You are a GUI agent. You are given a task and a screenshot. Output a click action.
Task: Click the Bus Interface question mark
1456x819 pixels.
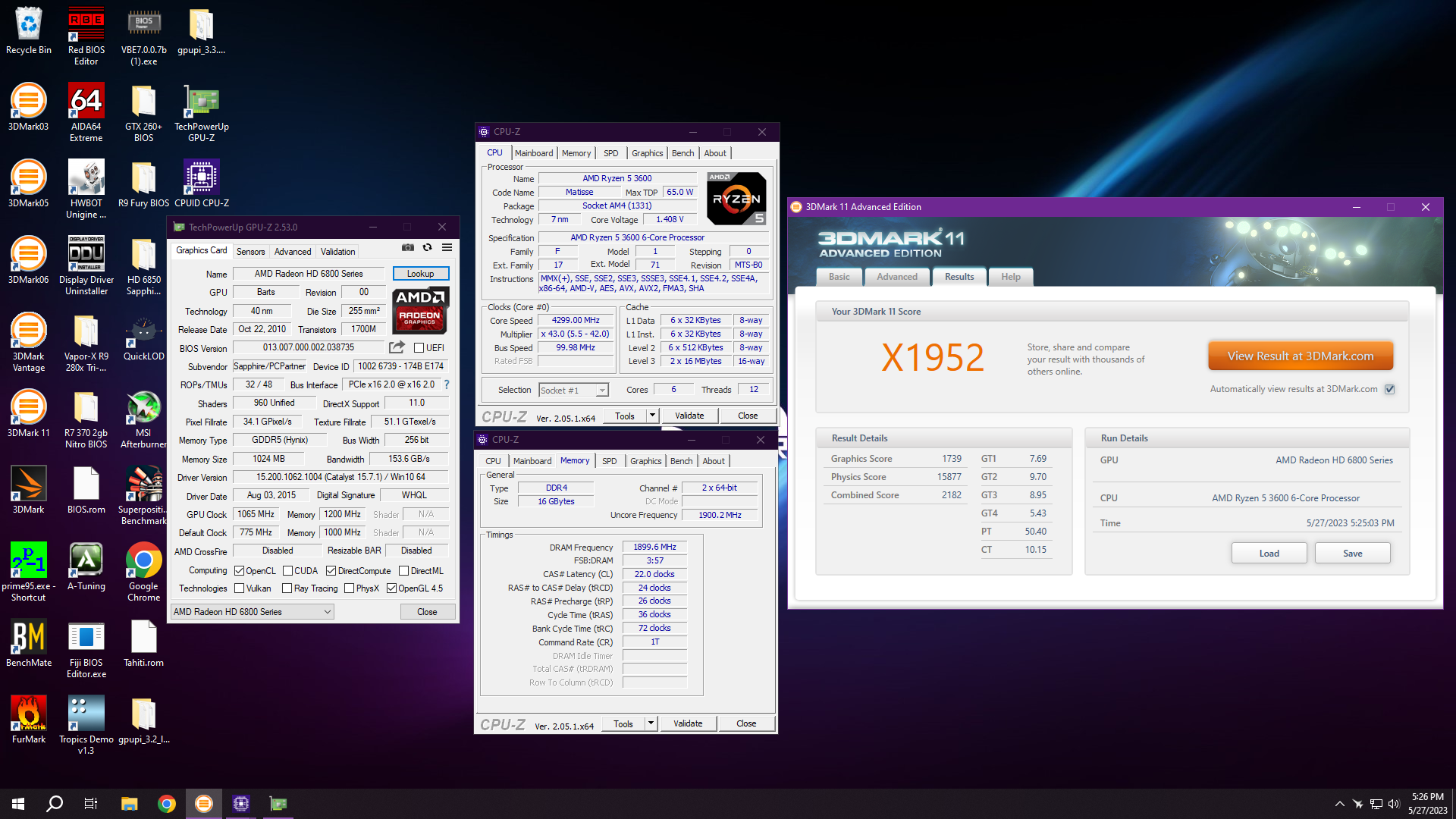coord(447,384)
